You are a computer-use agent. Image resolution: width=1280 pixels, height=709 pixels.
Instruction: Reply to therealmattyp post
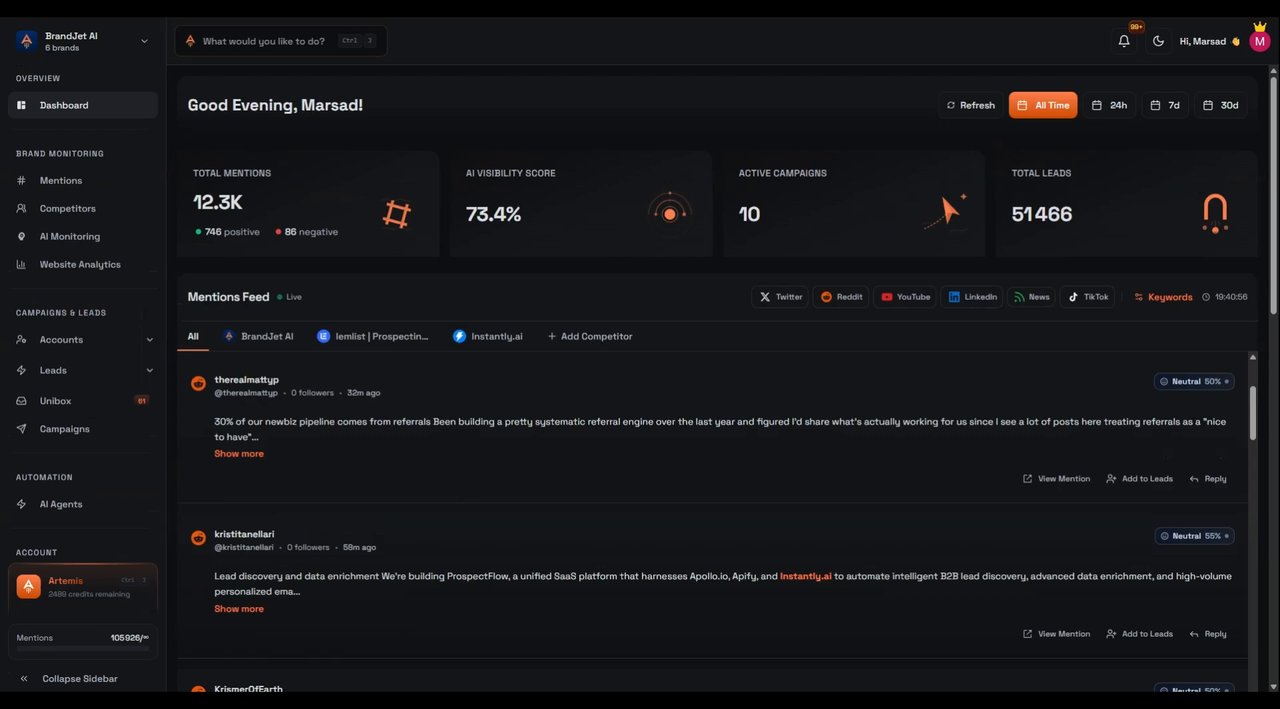[1208, 479]
